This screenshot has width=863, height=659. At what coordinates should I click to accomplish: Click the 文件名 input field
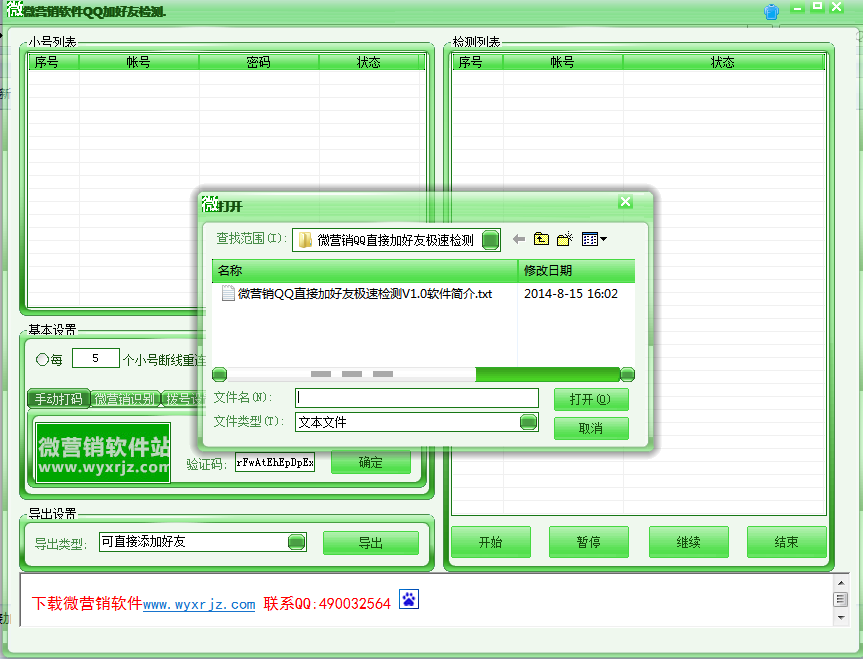417,397
